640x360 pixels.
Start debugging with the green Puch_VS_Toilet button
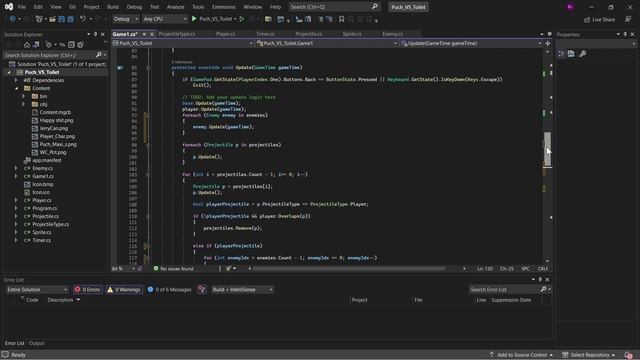click(x=213, y=19)
